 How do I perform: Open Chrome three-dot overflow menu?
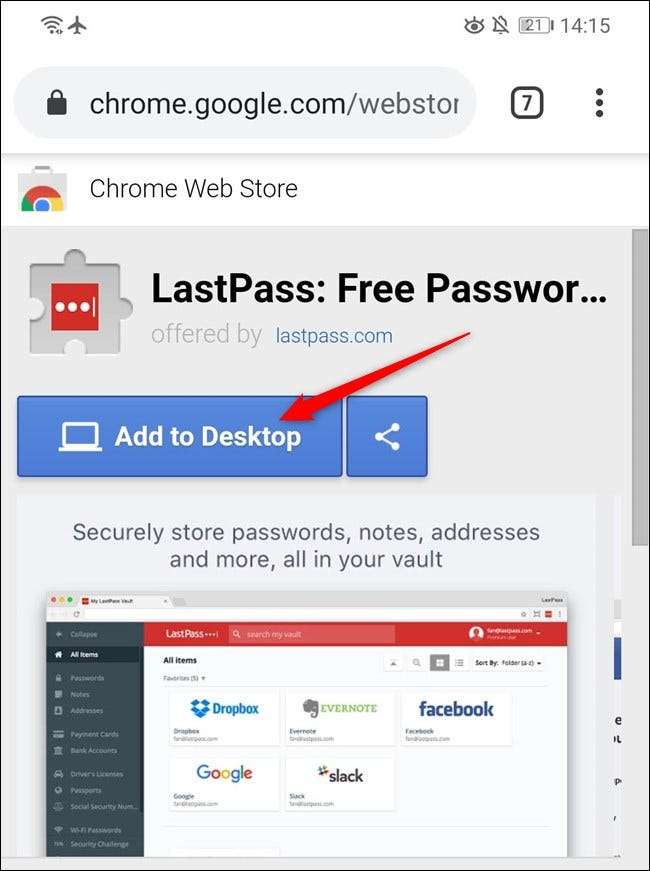[599, 103]
